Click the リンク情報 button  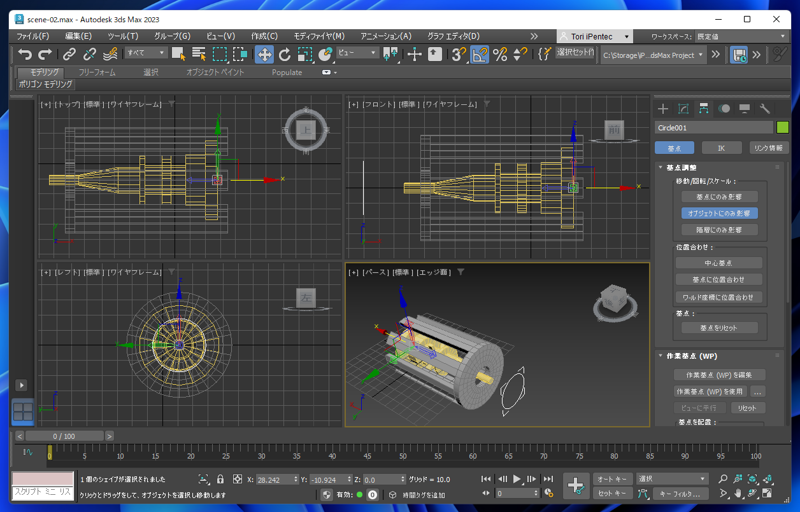click(x=768, y=148)
